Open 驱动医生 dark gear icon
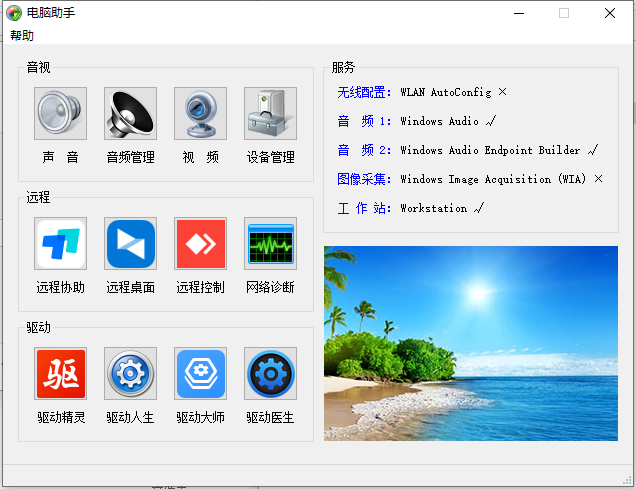Image resolution: width=636 pixels, height=489 pixels. click(x=270, y=373)
